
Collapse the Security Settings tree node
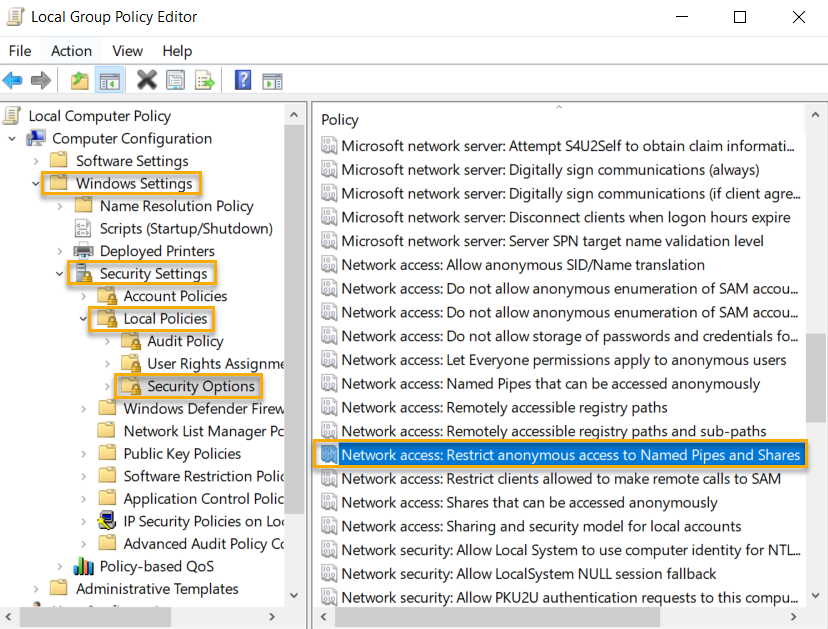pyautogui.click(x=59, y=273)
